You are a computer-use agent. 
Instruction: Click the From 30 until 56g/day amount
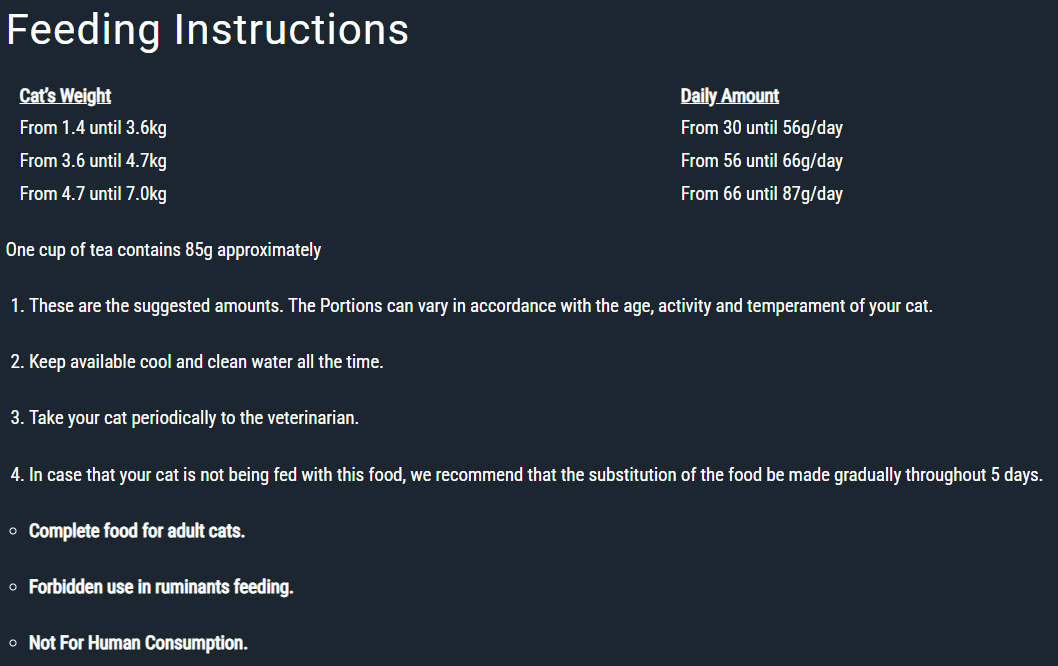point(762,128)
